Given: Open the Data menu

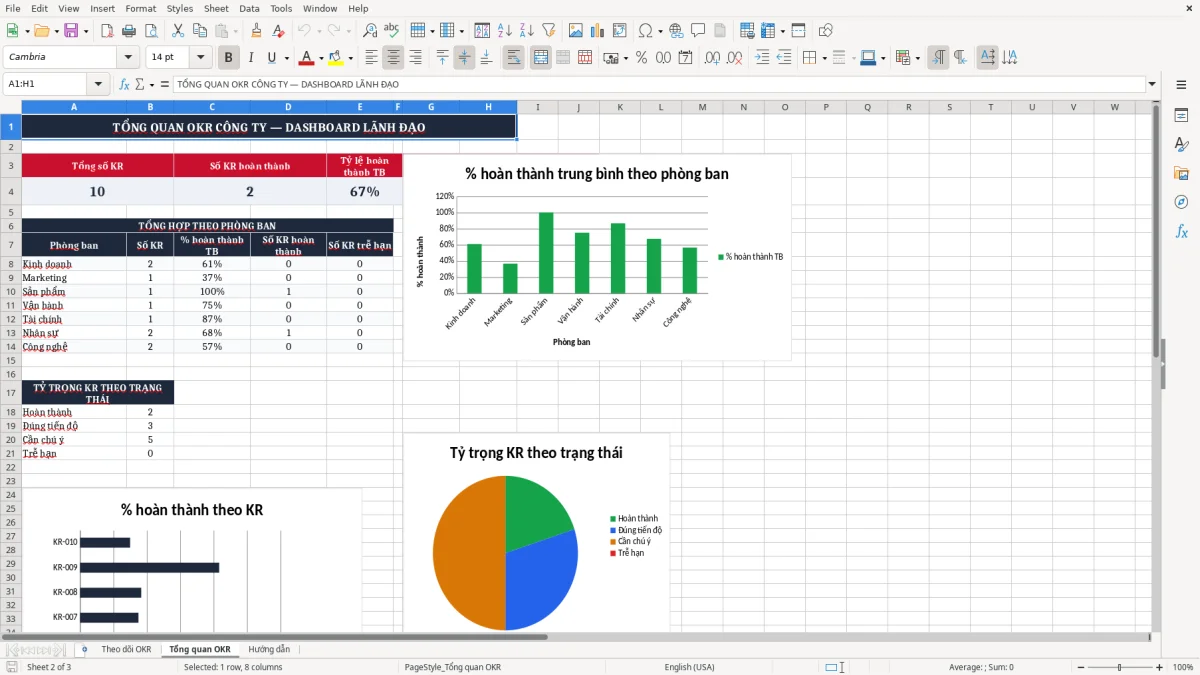Looking at the screenshot, I should (x=249, y=8).
